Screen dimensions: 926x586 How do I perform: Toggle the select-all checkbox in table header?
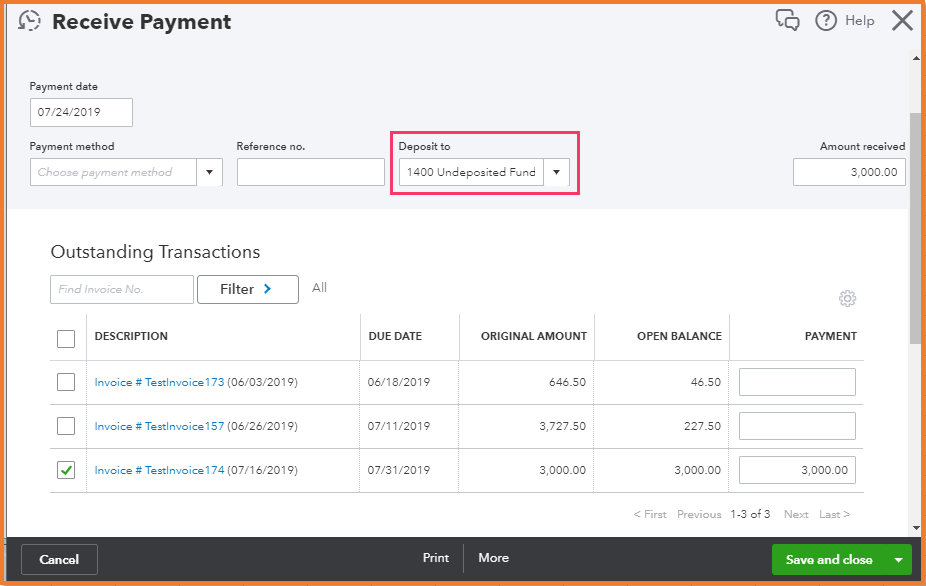click(66, 338)
